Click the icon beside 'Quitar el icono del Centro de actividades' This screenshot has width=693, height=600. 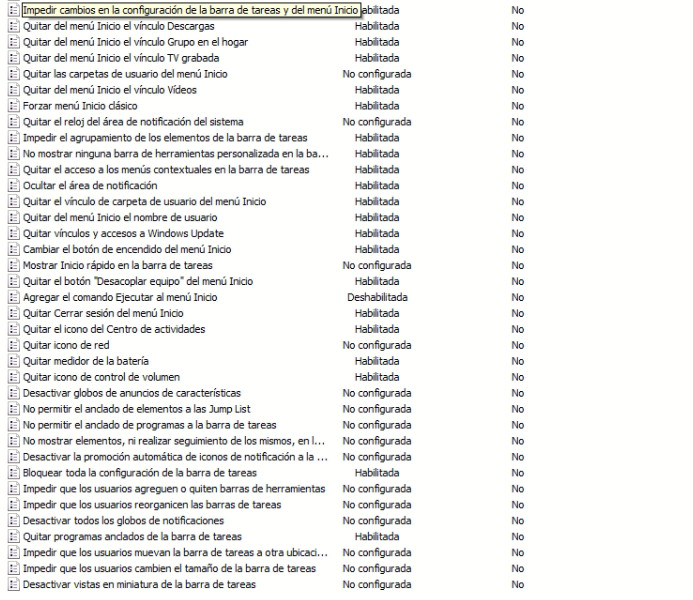(x=14, y=329)
